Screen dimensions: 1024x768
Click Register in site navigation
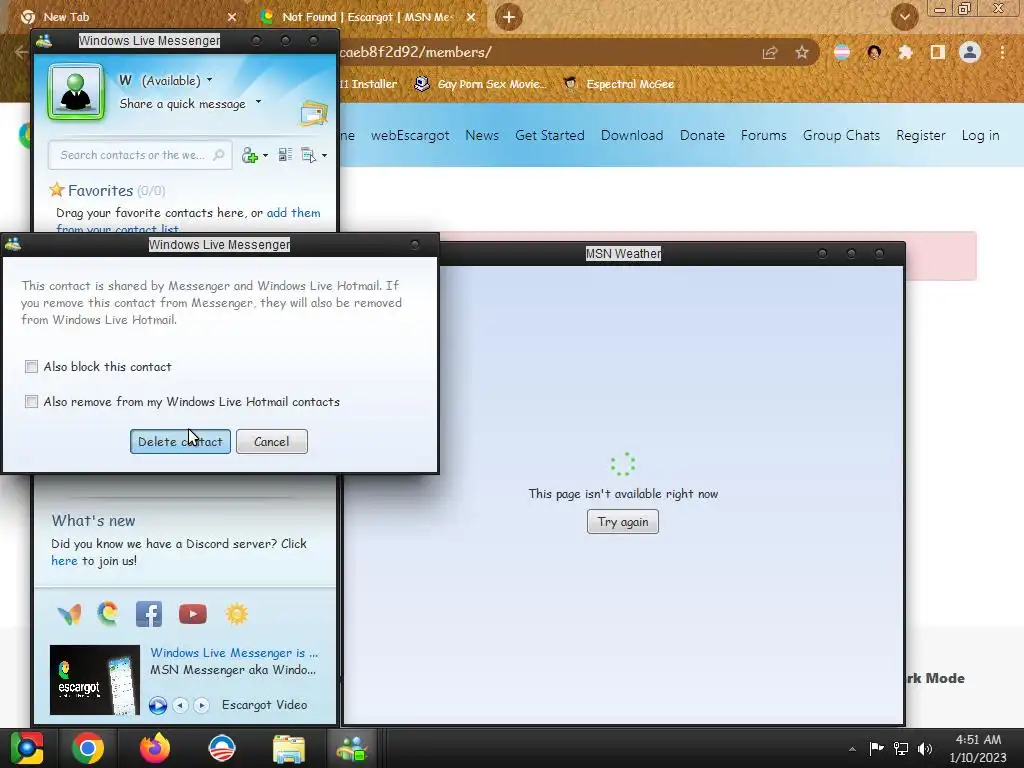(x=921, y=135)
